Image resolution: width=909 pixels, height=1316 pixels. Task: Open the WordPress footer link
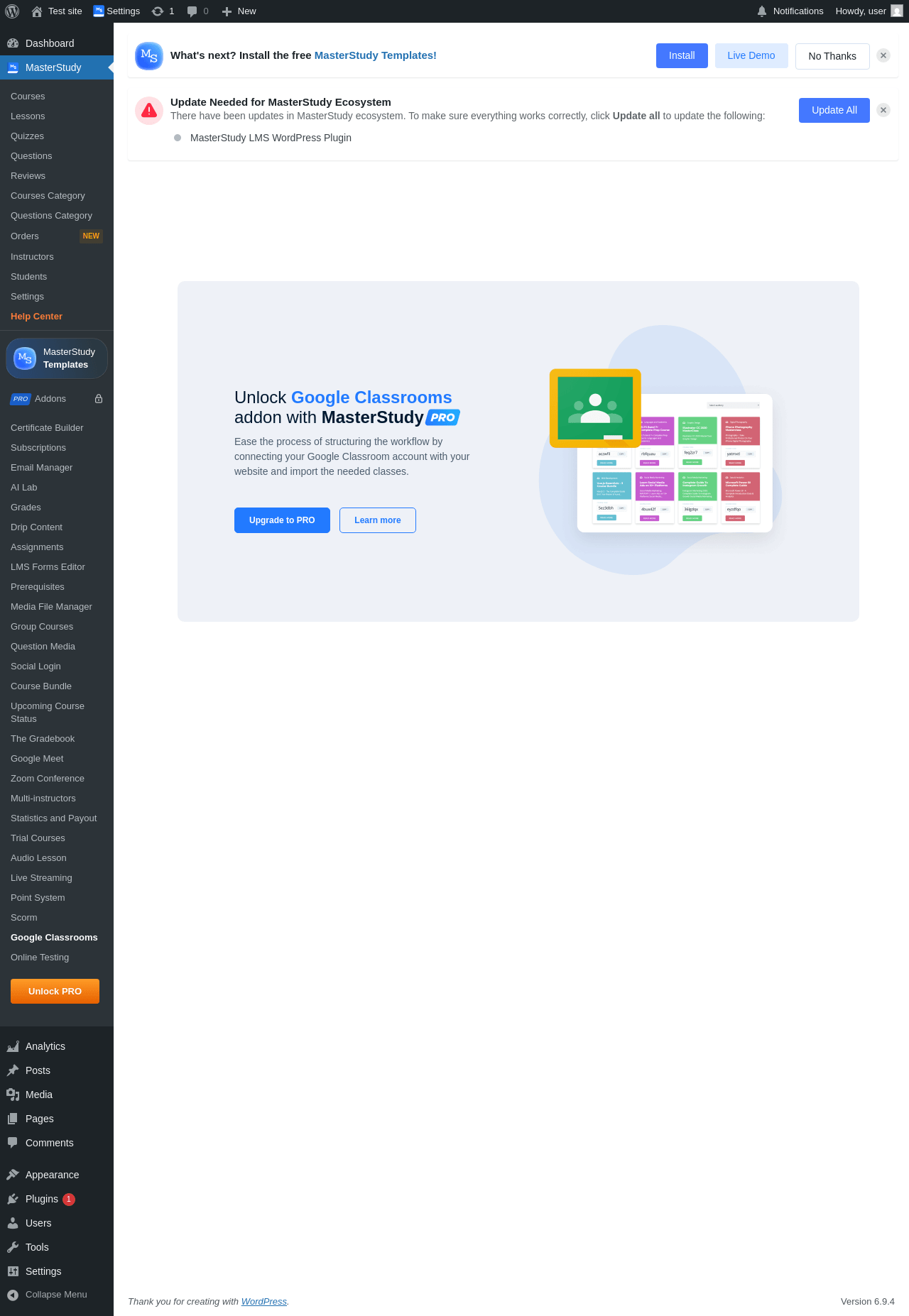pos(264,1301)
